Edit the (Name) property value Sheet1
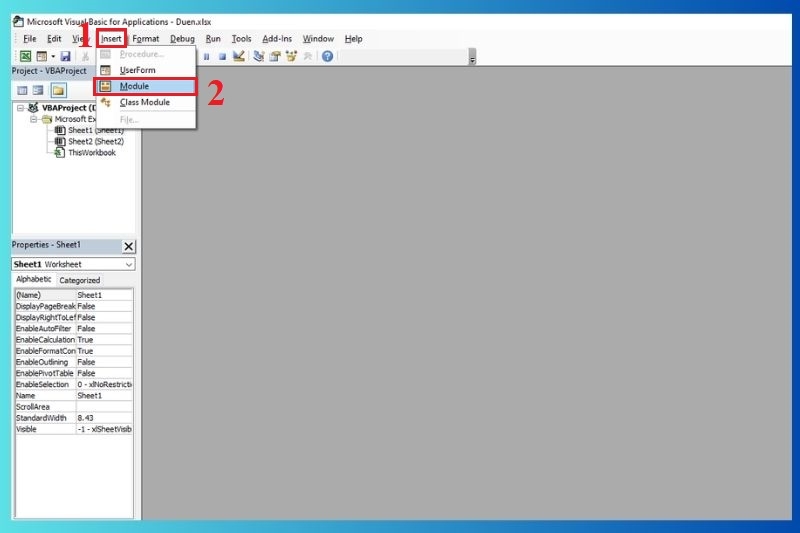The height and width of the screenshot is (533, 800). click(x=105, y=295)
